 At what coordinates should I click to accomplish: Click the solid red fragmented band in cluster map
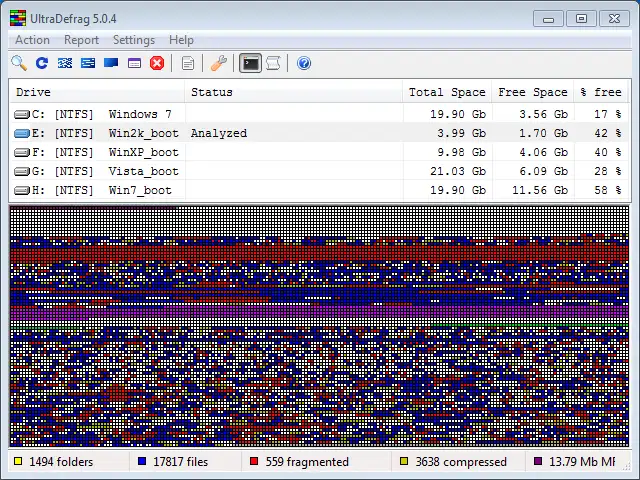tap(320, 253)
